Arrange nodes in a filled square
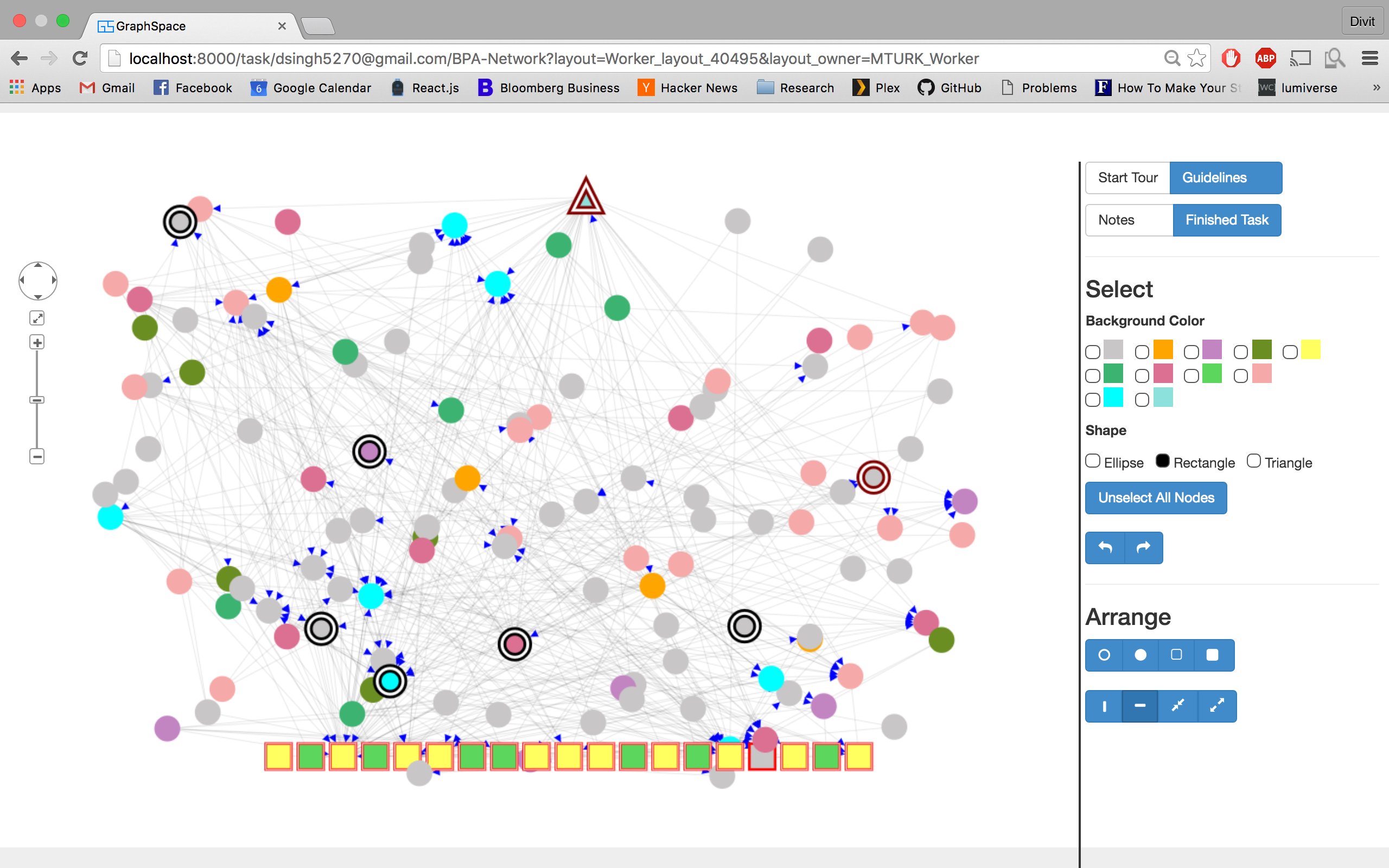Viewport: 1389px width, 868px height. tap(1212, 655)
